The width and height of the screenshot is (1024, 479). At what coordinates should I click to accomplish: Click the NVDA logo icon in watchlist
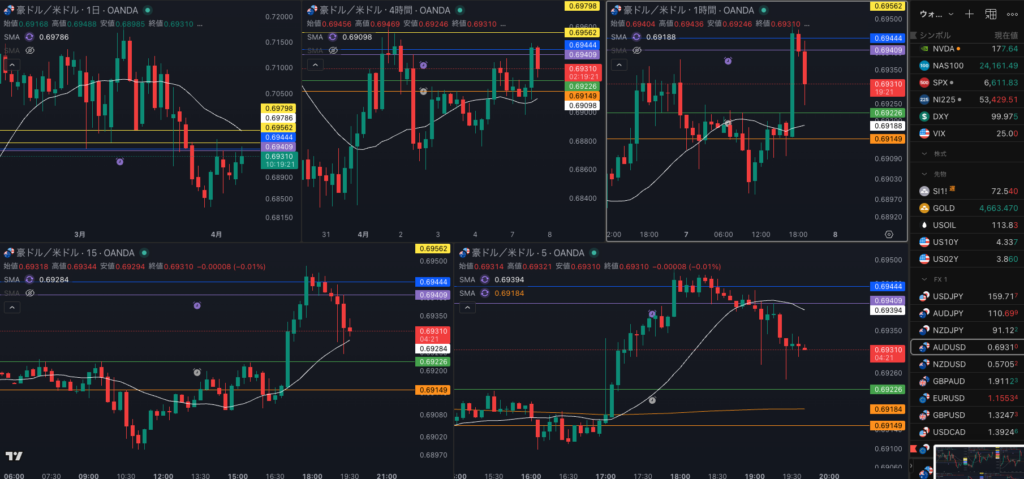pyautogui.click(x=924, y=48)
